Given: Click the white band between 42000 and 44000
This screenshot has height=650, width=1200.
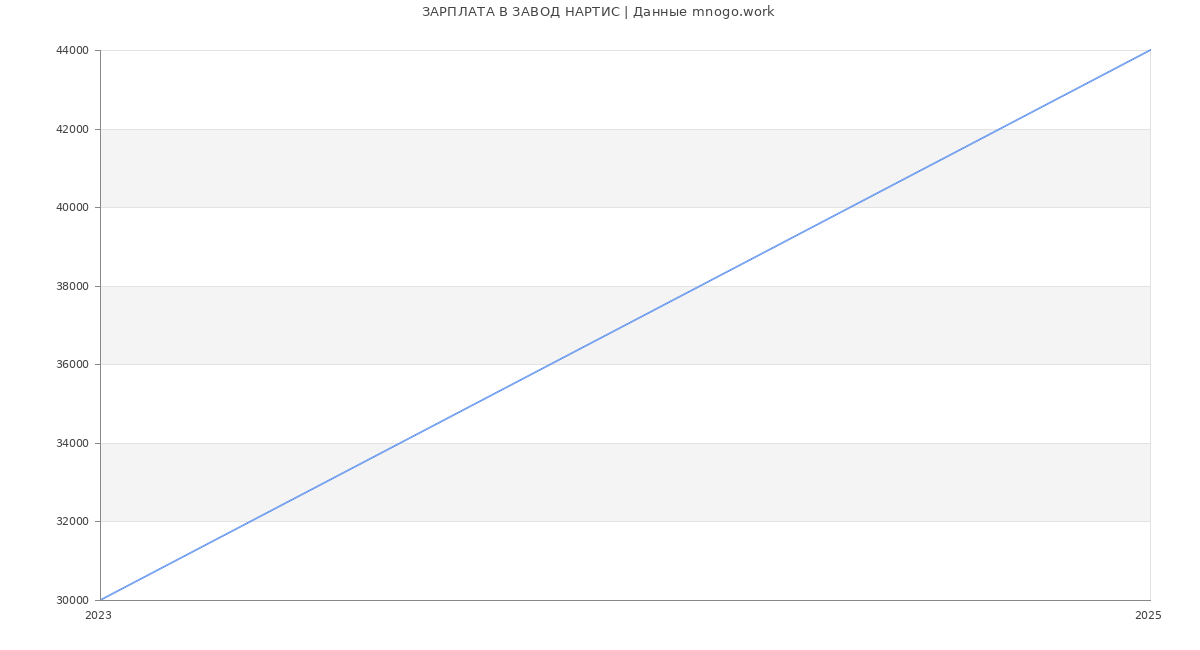Looking at the screenshot, I should tap(500, 90).
